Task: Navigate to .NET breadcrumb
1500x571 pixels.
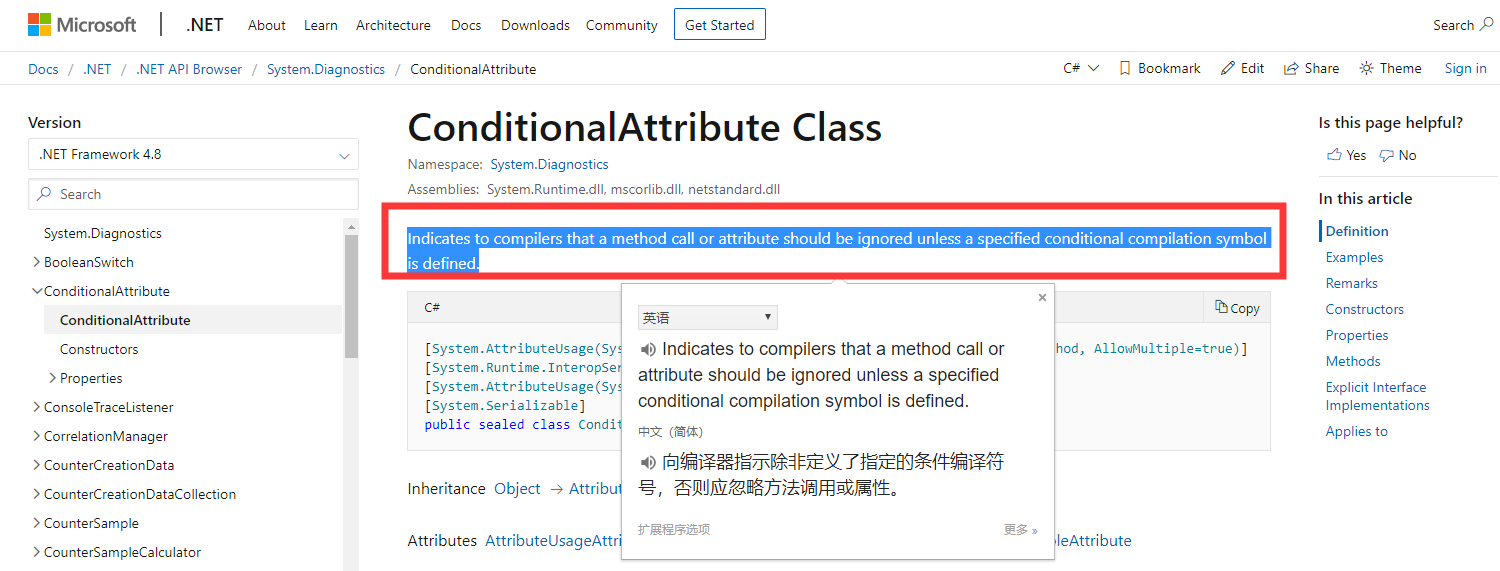Action: 97,69
